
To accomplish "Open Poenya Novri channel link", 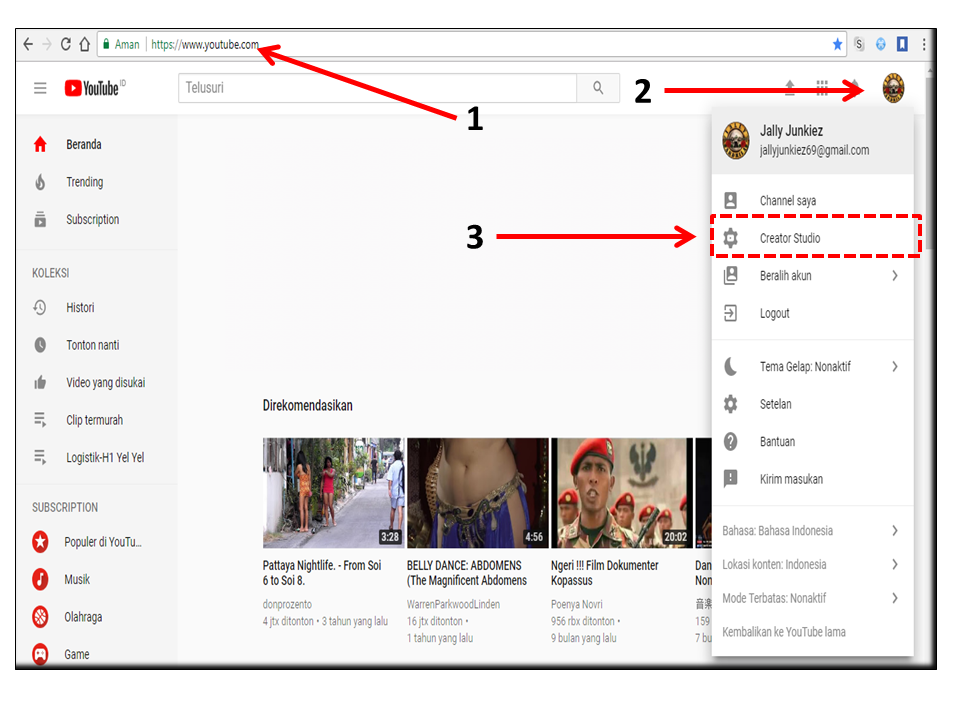I will click(x=576, y=604).
